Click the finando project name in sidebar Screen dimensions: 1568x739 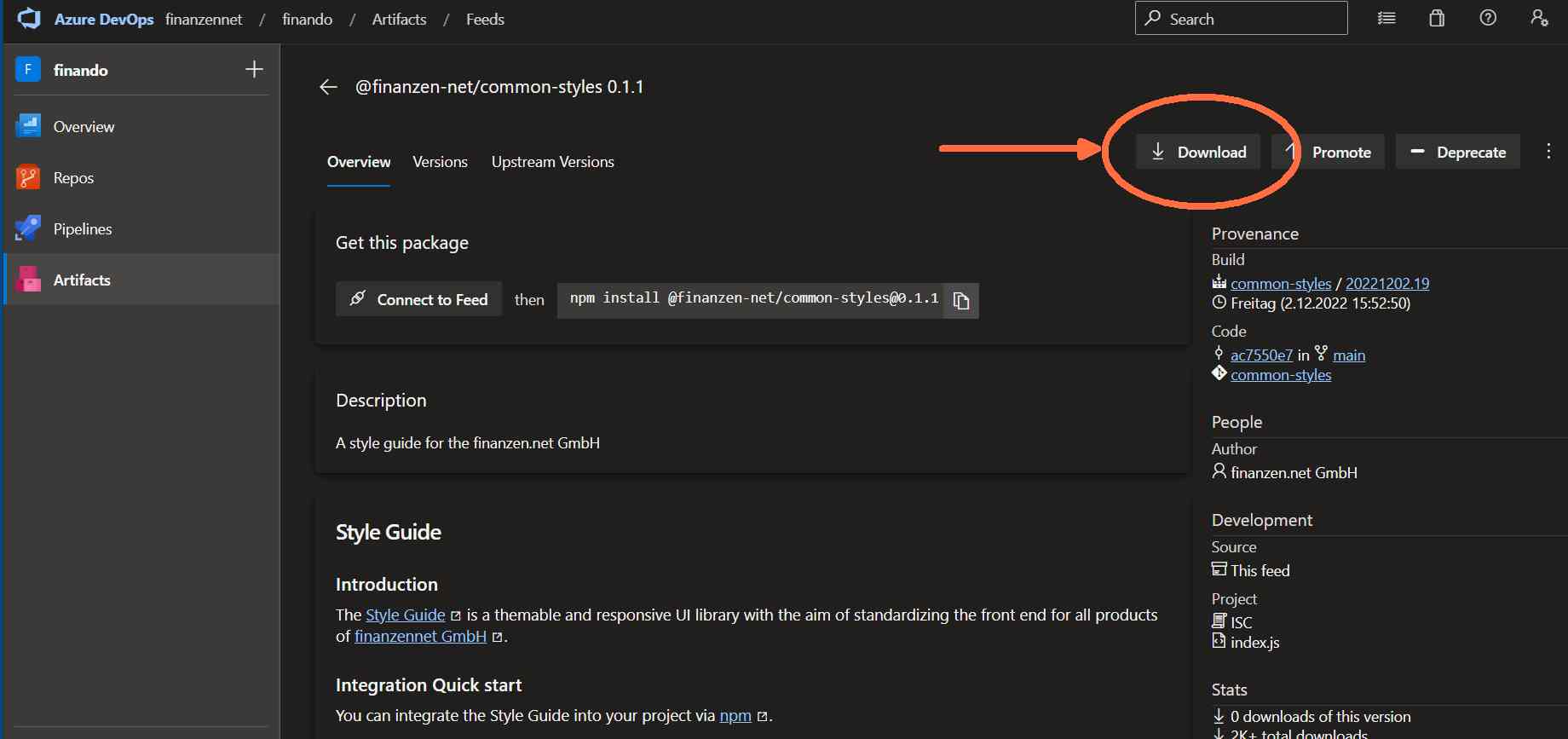click(81, 70)
